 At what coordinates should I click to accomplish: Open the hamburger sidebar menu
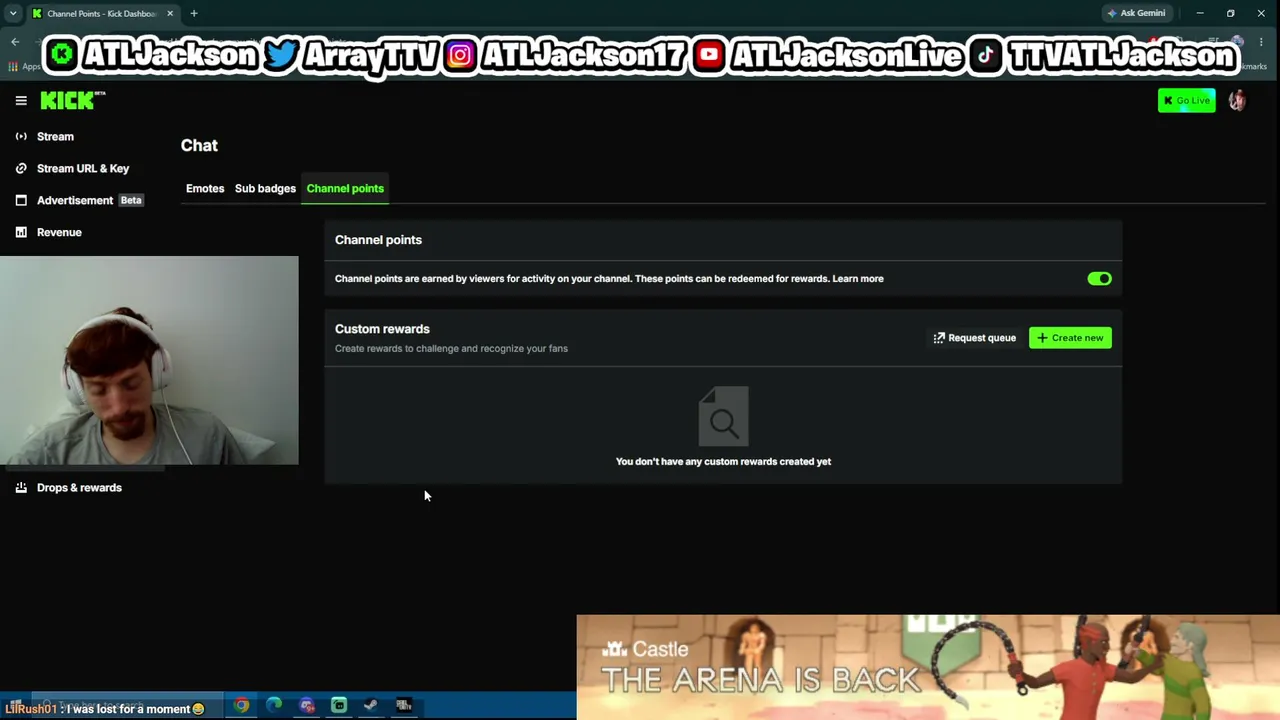coord(21,100)
